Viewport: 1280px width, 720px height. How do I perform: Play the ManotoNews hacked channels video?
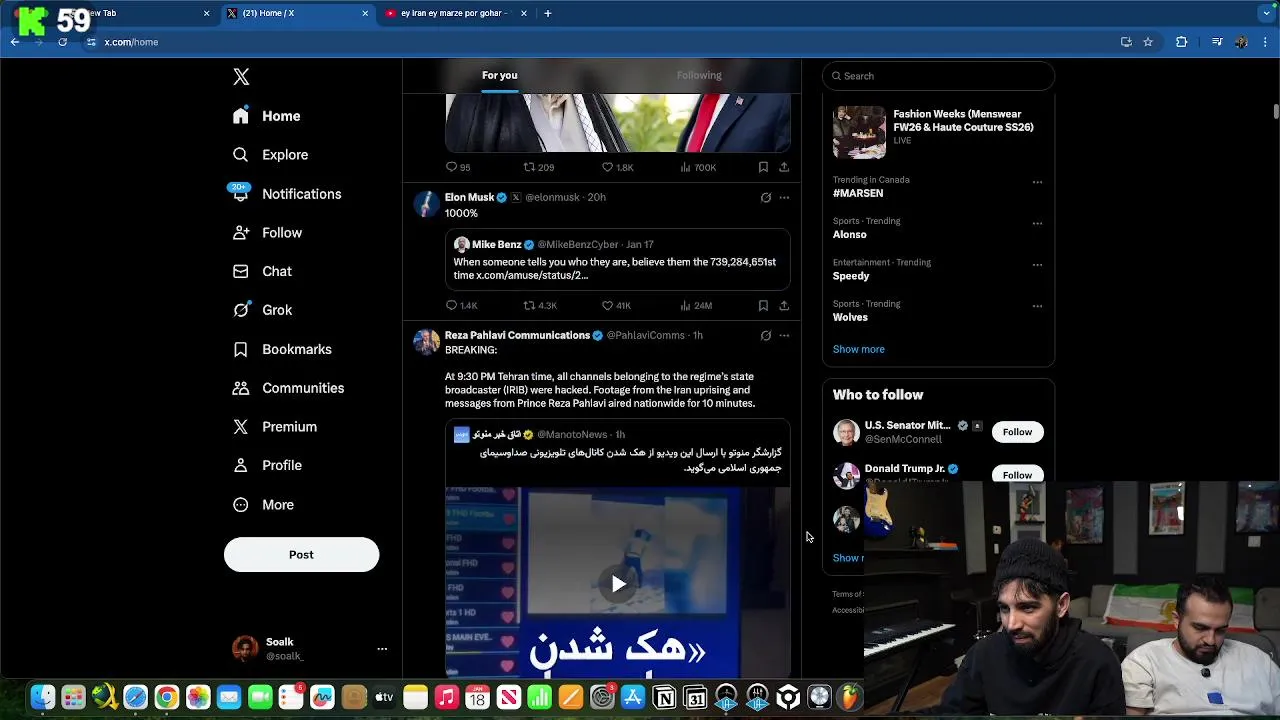(x=618, y=584)
